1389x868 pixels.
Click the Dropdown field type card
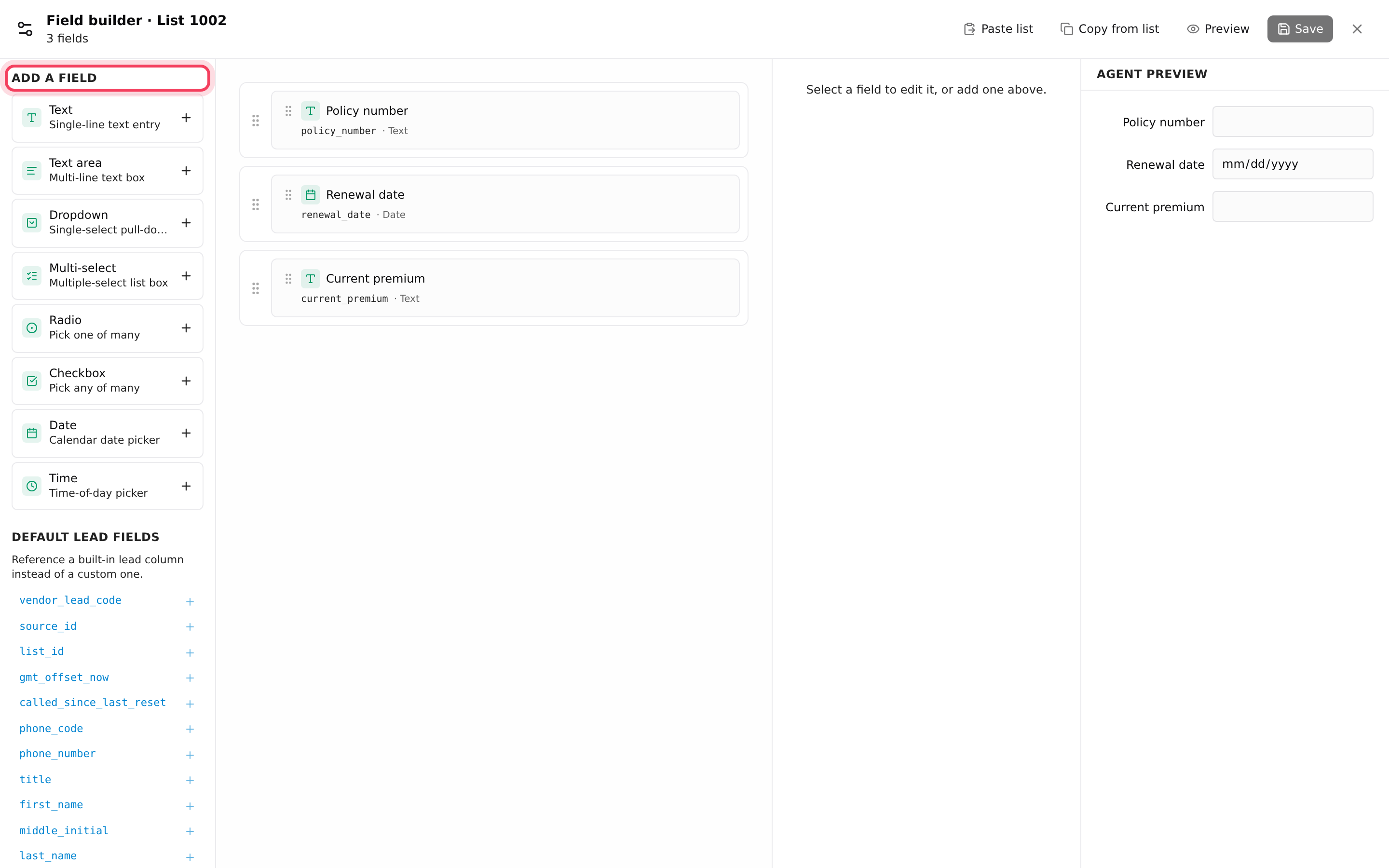tap(108, 223)
